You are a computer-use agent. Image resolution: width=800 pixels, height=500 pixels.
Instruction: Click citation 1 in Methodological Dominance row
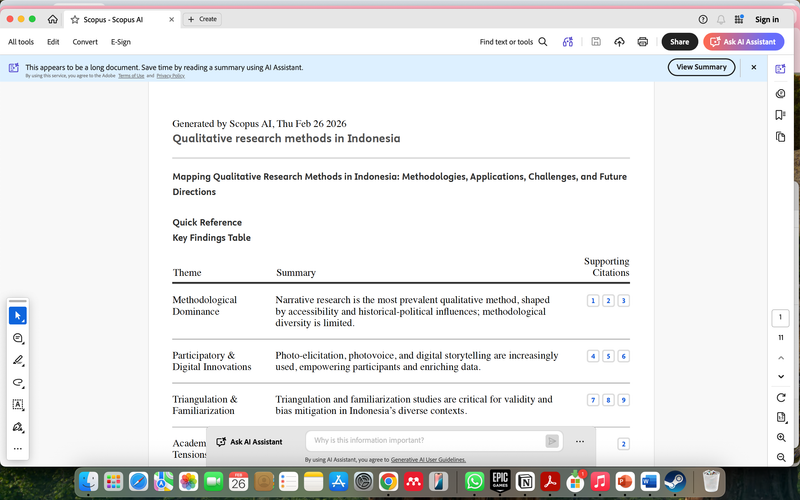point(593,301)
